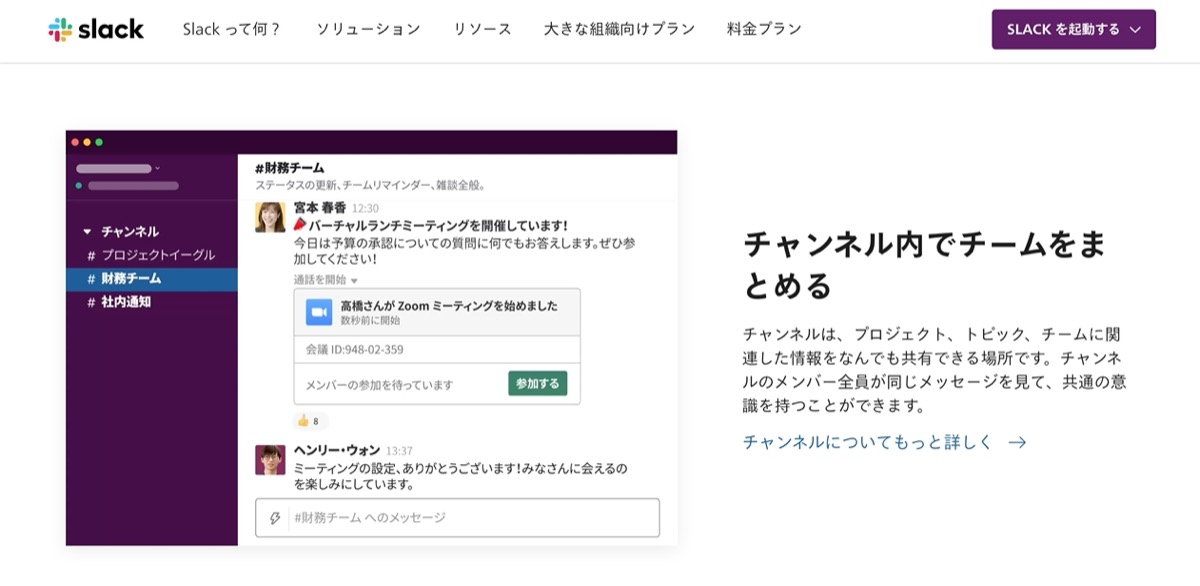Click the 12:30 message timestamp
Viewport: 1200px width, 586px height.
(366, 209)
